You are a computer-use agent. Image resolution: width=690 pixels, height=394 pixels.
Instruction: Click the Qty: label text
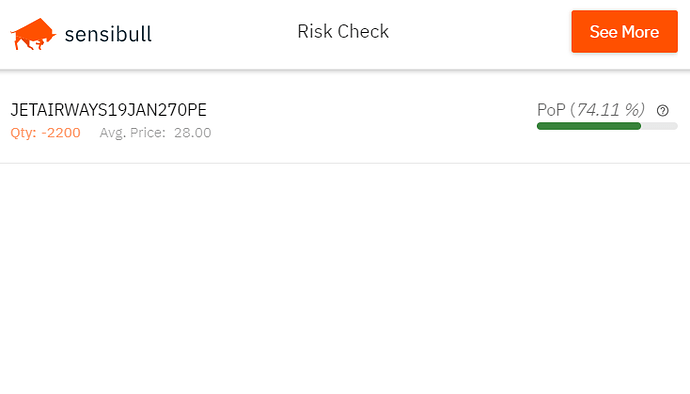pyautogui.click(x=23, y=133)
